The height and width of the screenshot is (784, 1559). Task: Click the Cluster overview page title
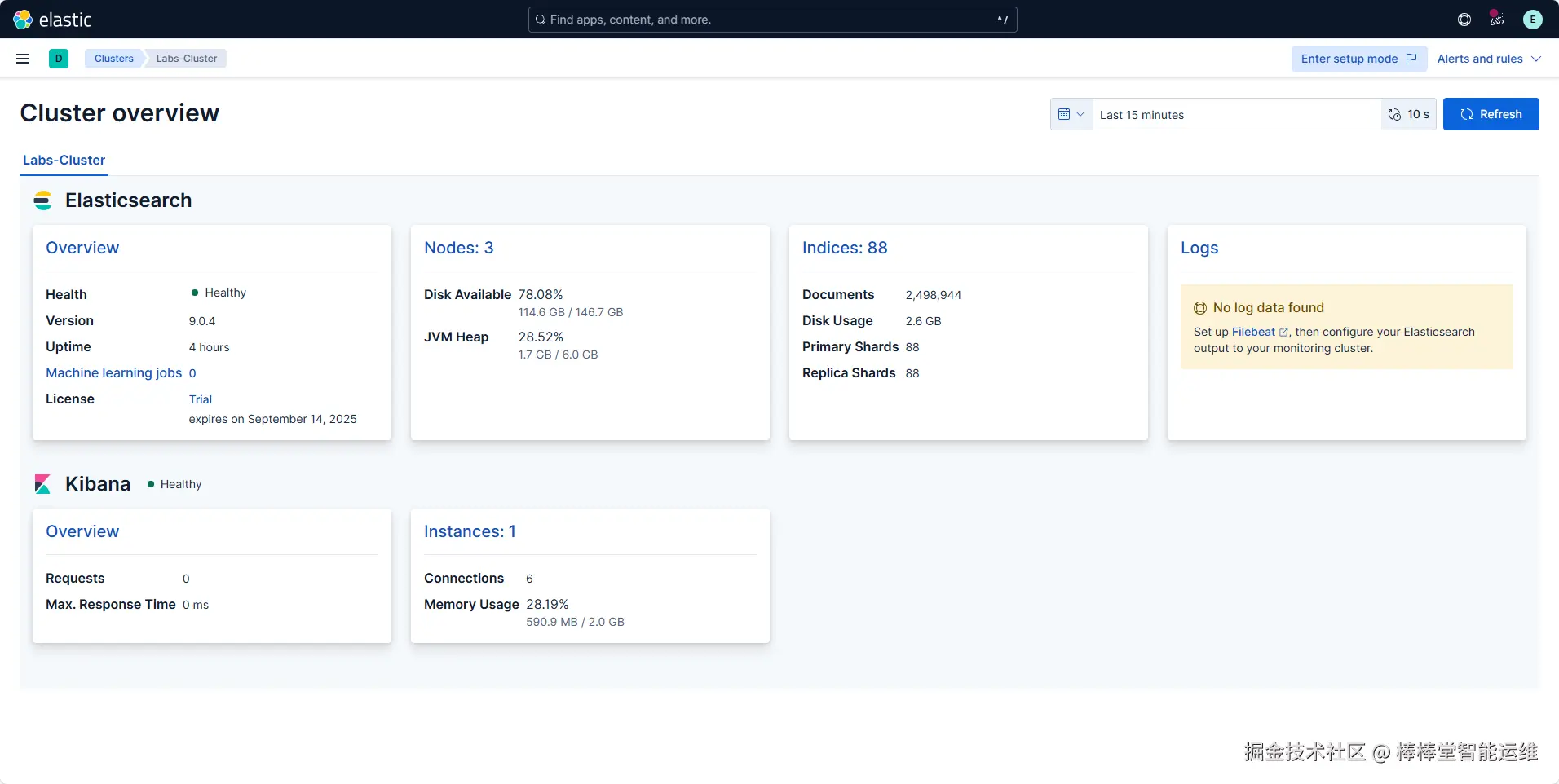(x=120, y=113)
